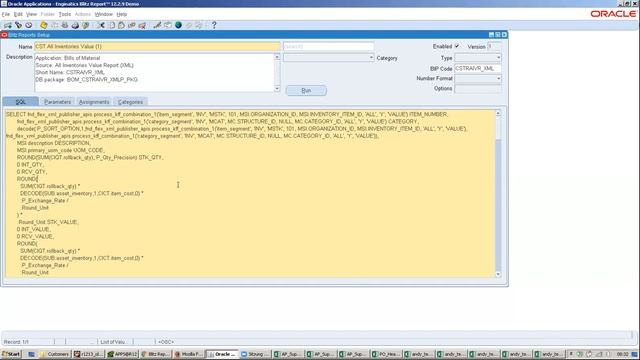
Task: Click the BIP Code field CSTRAIVR_XML
Action: pyautogui.click(x=478, y=69)
